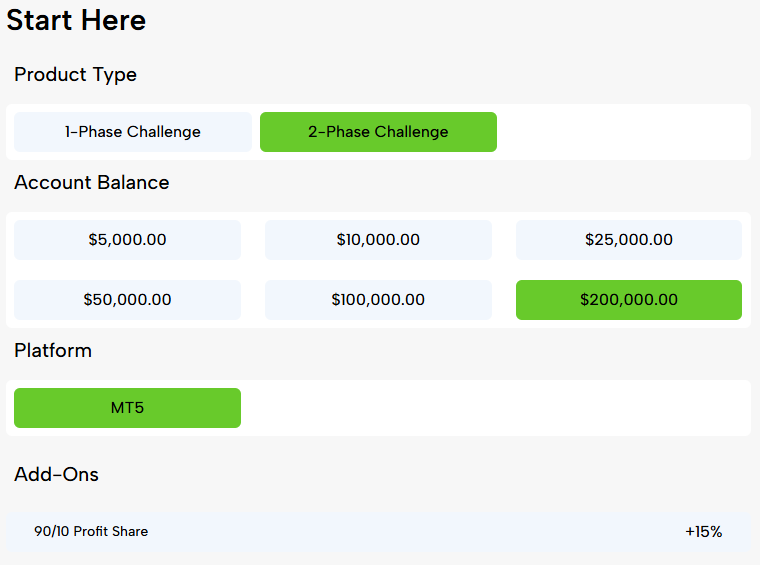Pick the $5,000.00 account balance

coord(127,240)
